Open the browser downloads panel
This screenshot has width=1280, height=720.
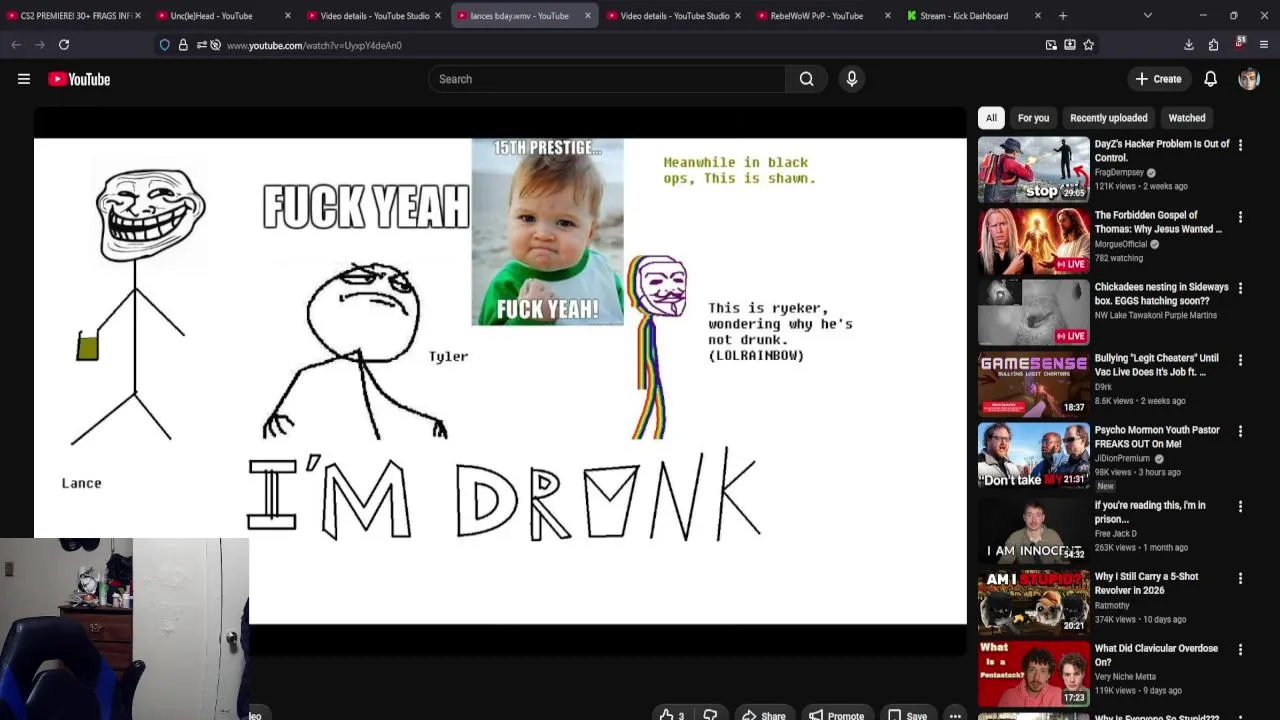(1189, 45)
